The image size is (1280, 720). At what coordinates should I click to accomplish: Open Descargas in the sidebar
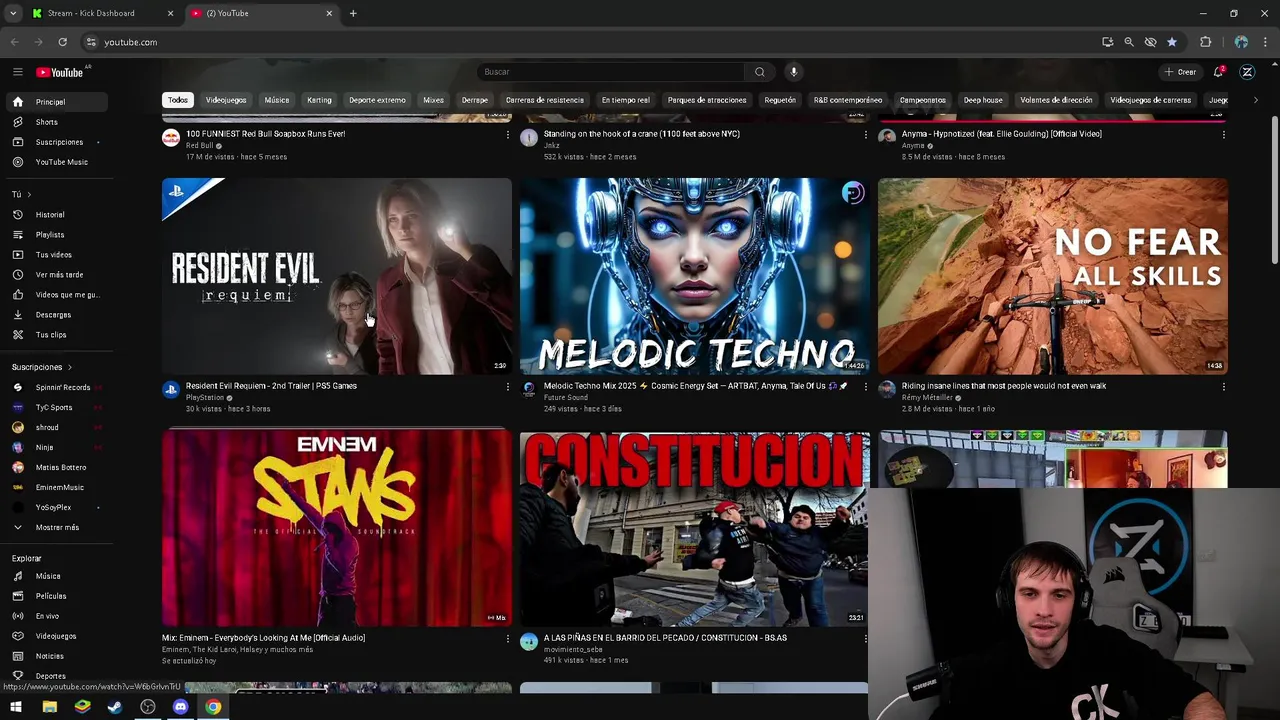click(x=56, y=315)
